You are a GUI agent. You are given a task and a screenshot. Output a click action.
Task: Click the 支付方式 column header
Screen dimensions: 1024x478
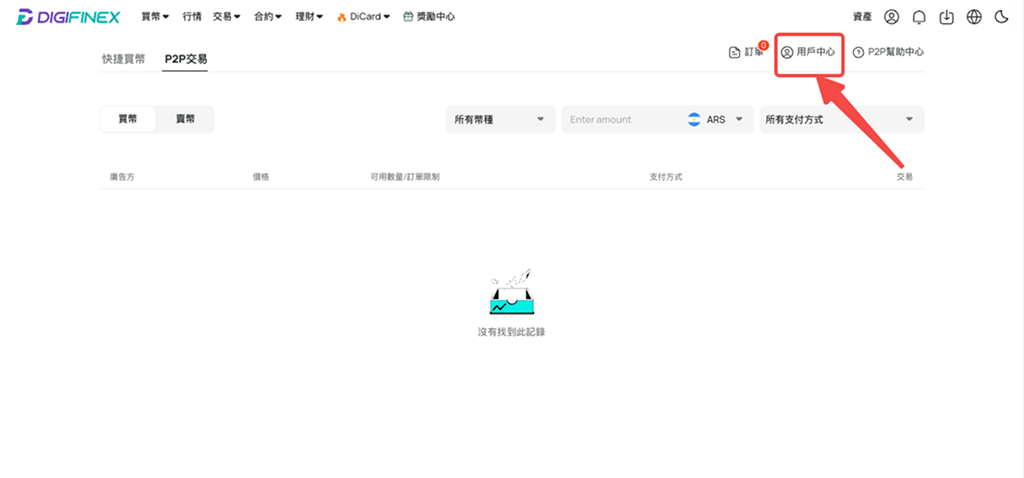click(666, 177)
